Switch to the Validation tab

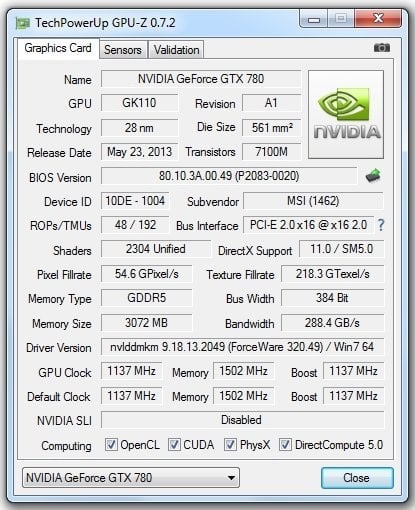pos(176,50)
